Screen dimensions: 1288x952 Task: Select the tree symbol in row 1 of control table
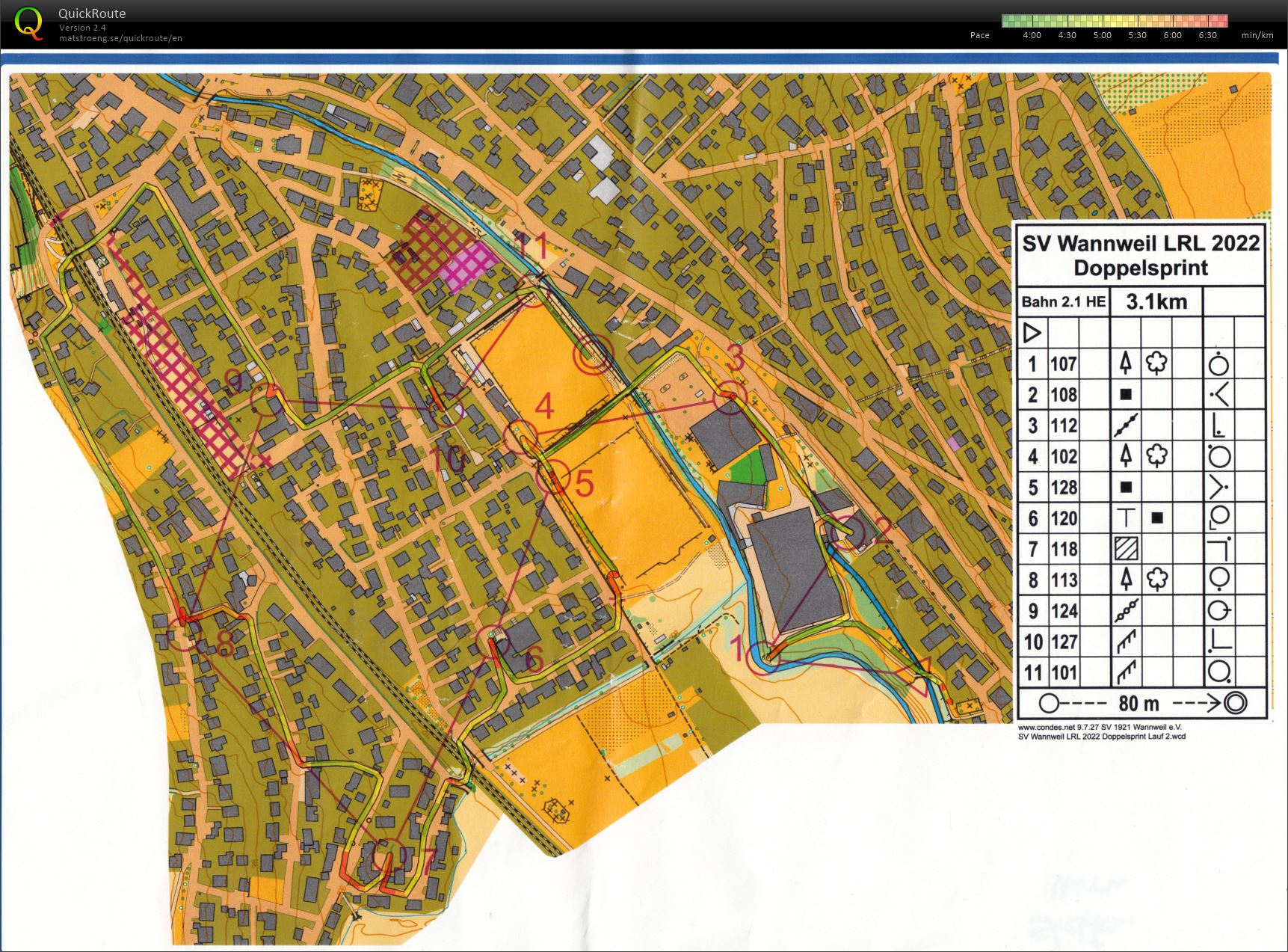click(x=1156, y=363)
